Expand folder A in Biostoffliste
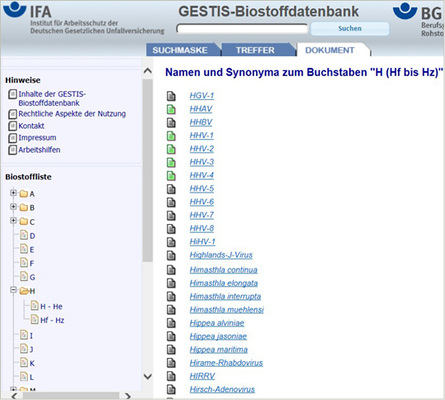This screenshot has width=445, height=400. tap(13, 193)
